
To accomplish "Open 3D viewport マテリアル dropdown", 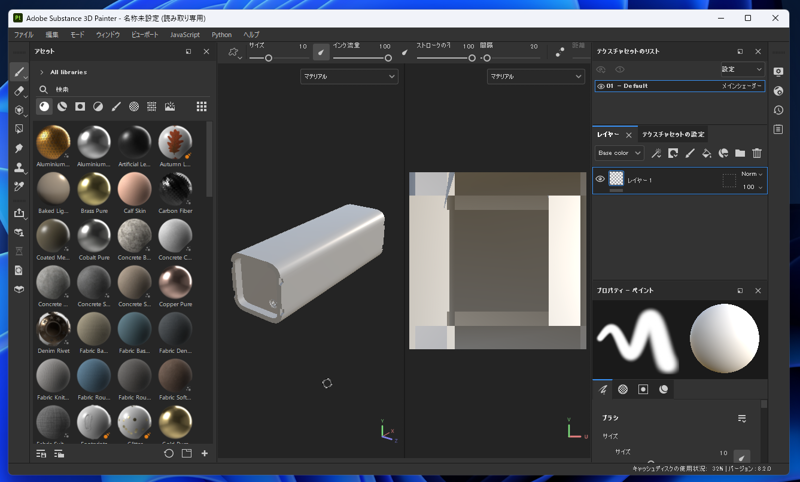I will (x=349, y=77).
